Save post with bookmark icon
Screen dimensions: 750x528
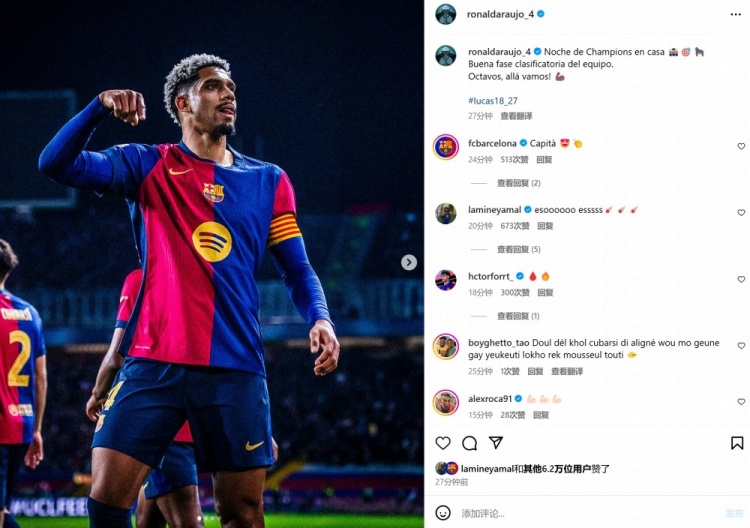pos(737,443)
